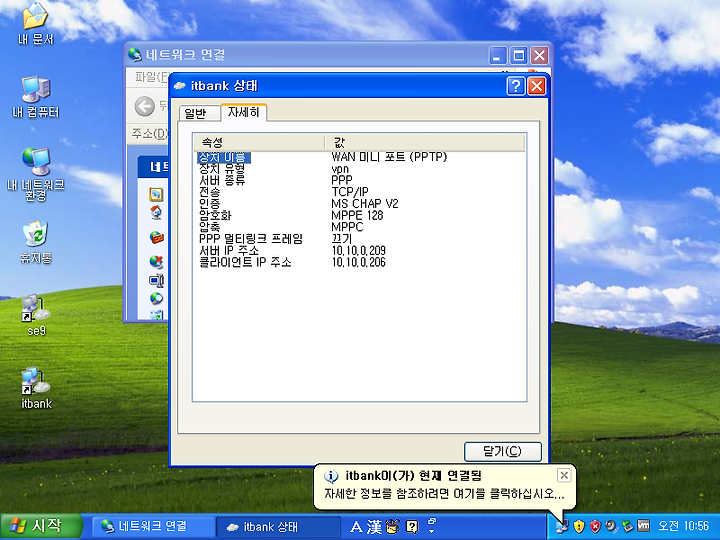Select the se9 connection shortcut icon
The image size is (720, 540).
click(x=35, y=315)
